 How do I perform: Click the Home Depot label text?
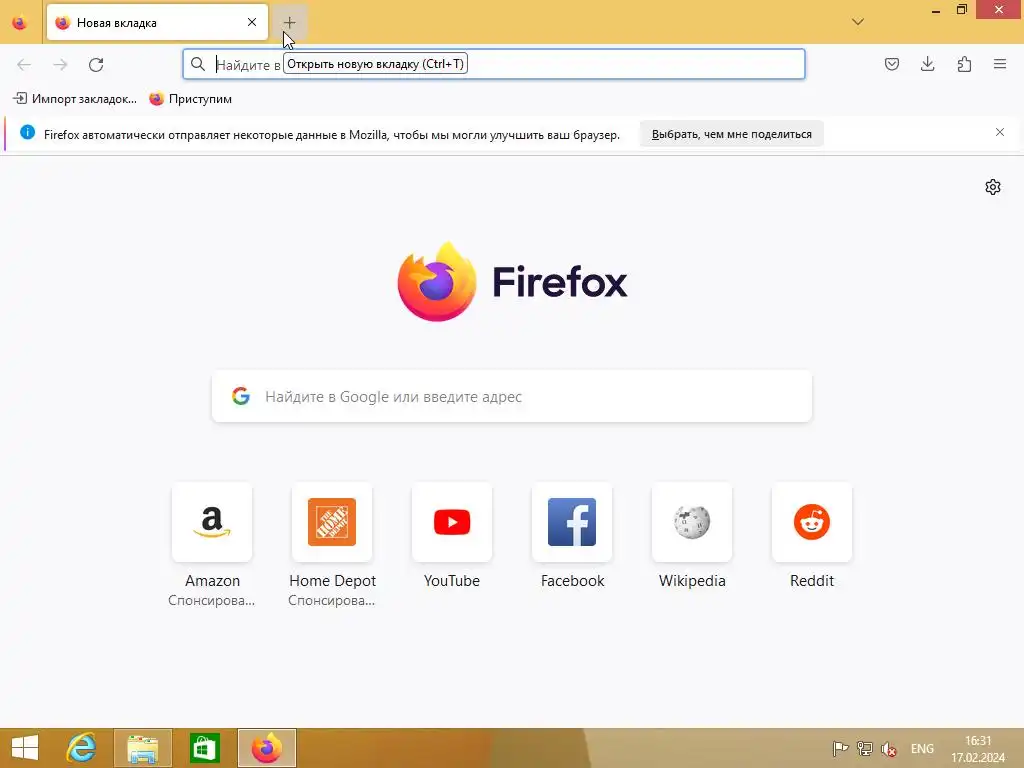[x=332, y=581]
